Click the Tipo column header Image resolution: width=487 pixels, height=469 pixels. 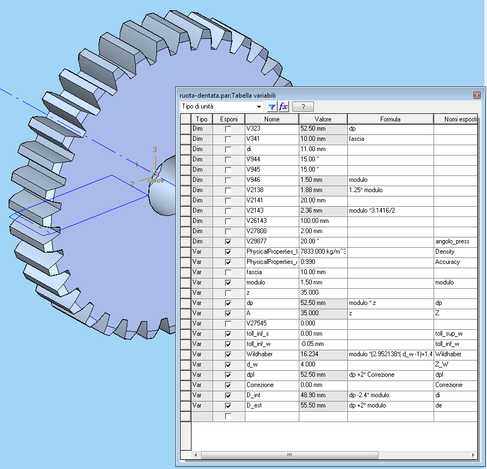click(202, 119)
